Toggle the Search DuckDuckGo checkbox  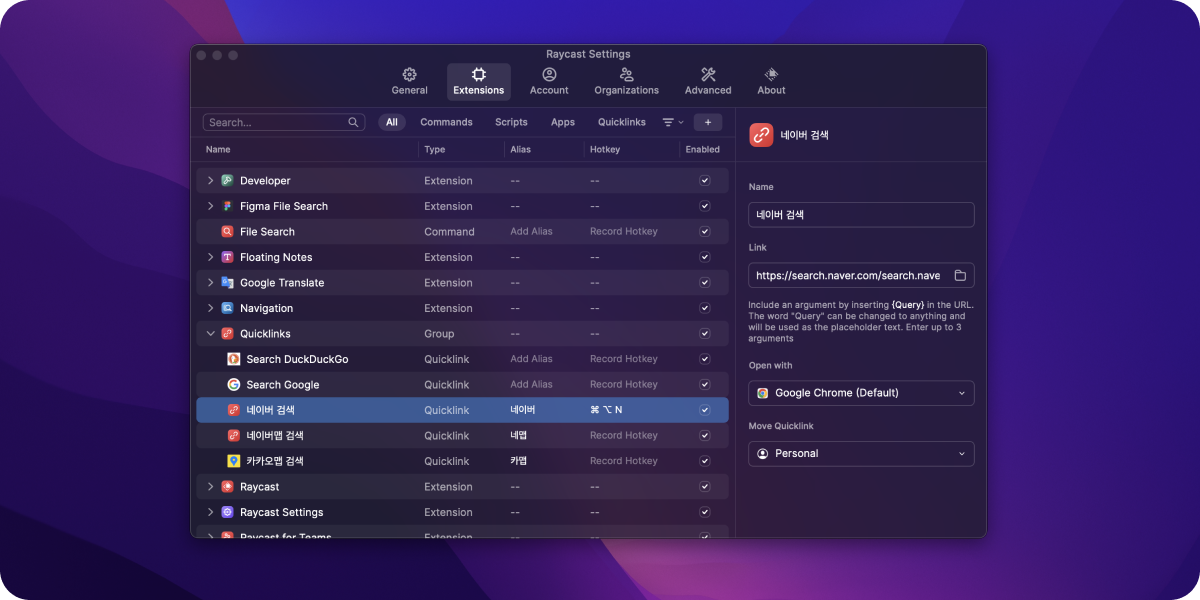704,359
